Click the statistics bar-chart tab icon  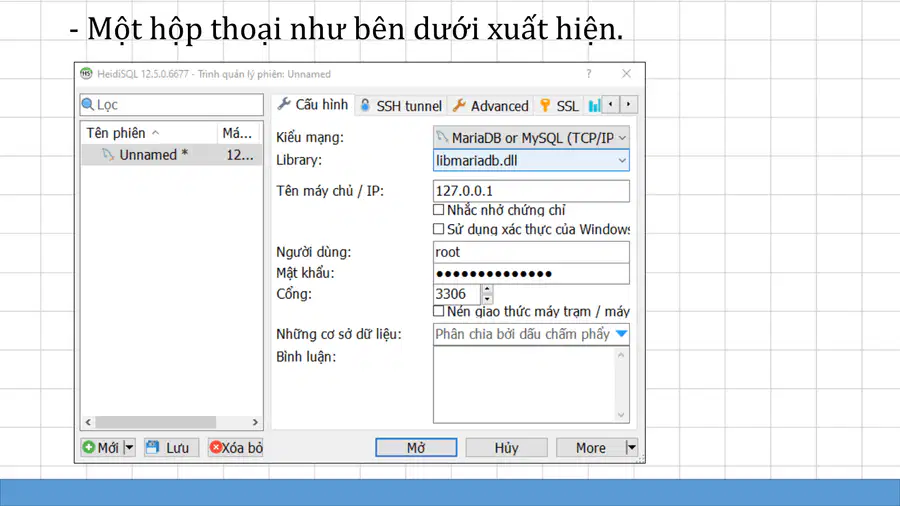pos(594,106)
